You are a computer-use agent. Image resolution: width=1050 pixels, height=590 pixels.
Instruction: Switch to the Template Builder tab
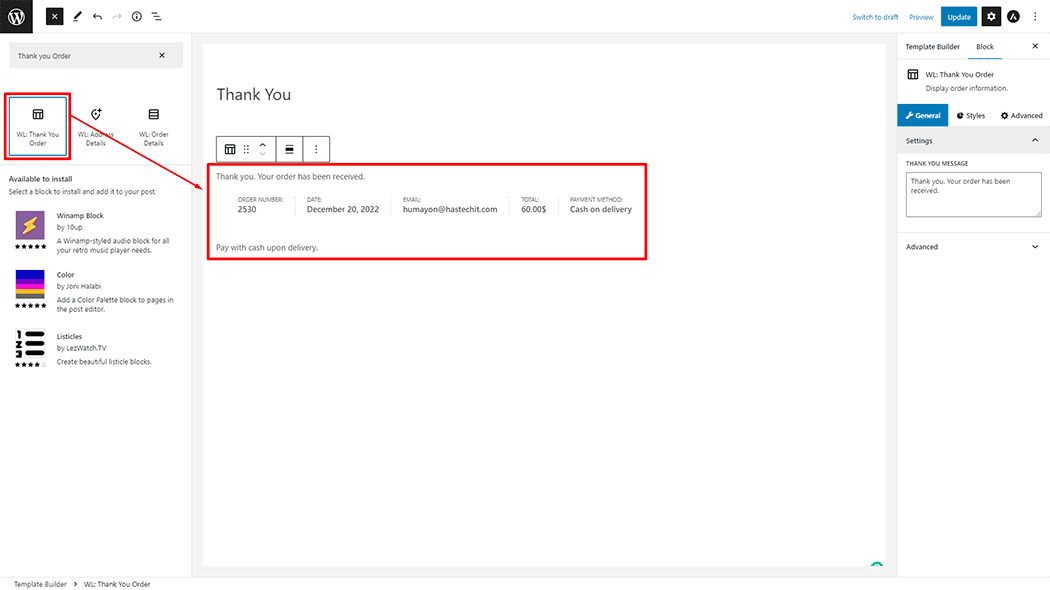[x=932, y=47]
